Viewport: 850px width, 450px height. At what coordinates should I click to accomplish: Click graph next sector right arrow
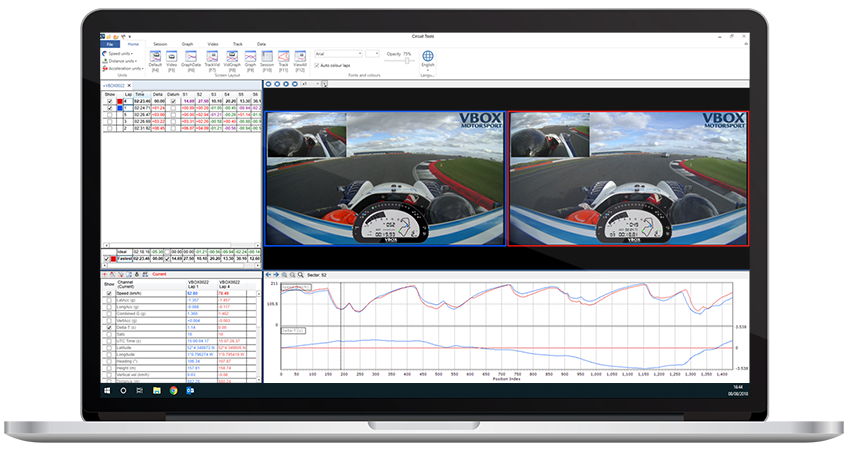pyautogui.click(x=275, y=275)
